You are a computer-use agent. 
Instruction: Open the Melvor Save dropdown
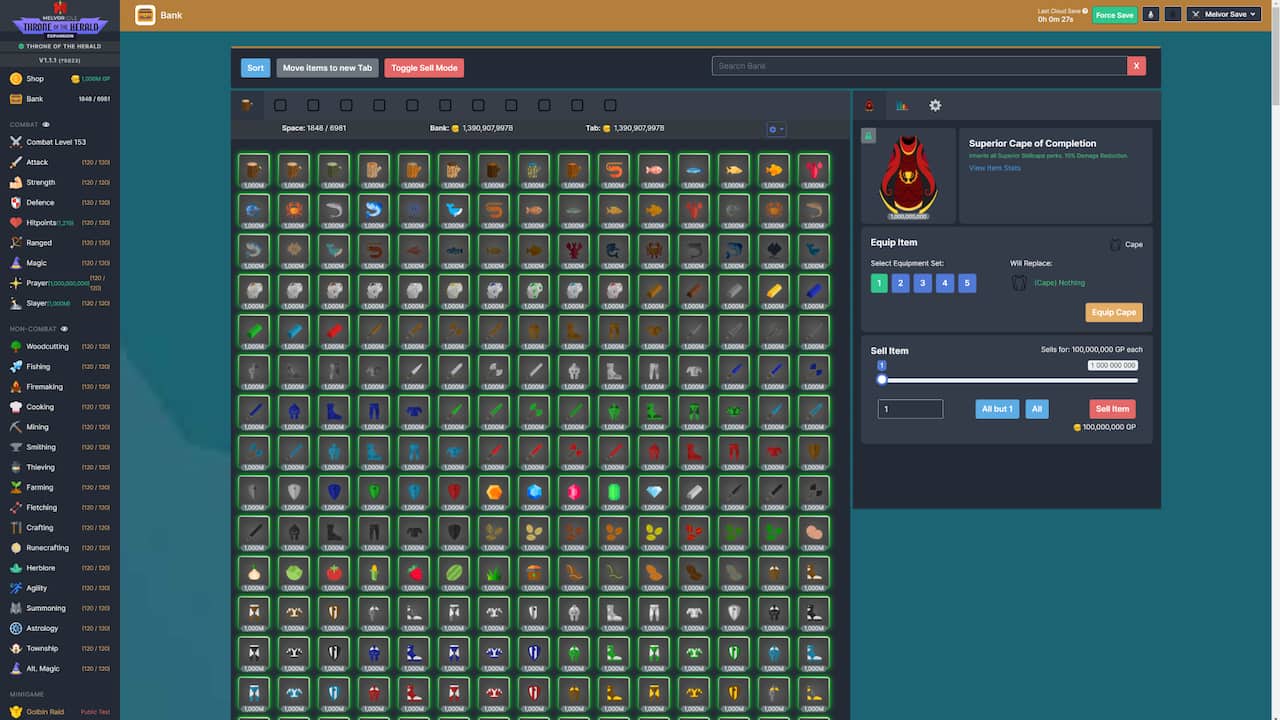pos(1224,15)
